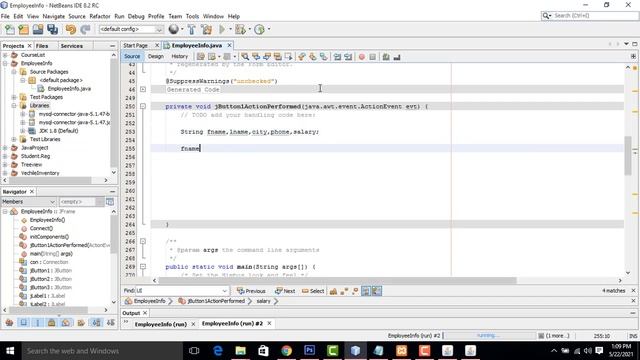Toggle Show Fields filter in Navigator

point(24,323)
